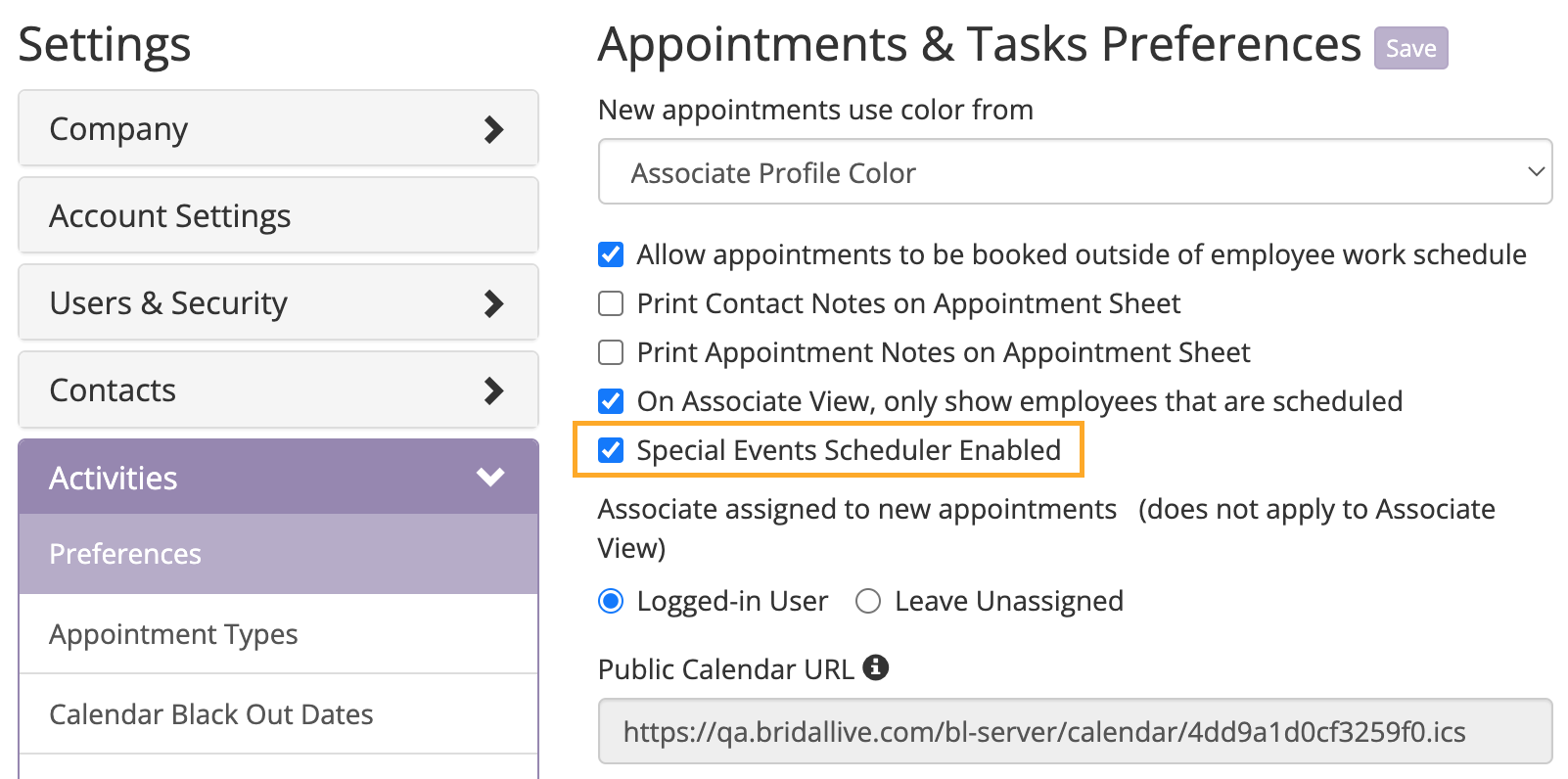Enable Print Contact Notes on Appointment Sheet
This screenshot has width=1568, height=779.
[611, 303]
